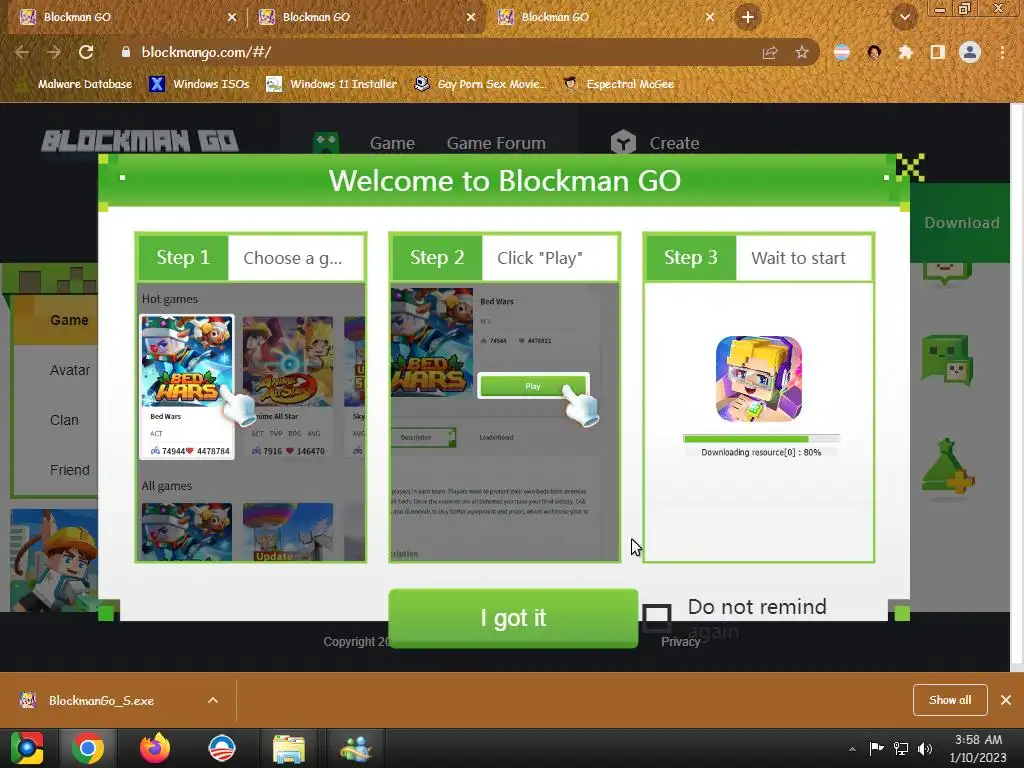Click the green "I got it" button
The width and height of the screenshot is (1024, 768).
coord(513,618)
